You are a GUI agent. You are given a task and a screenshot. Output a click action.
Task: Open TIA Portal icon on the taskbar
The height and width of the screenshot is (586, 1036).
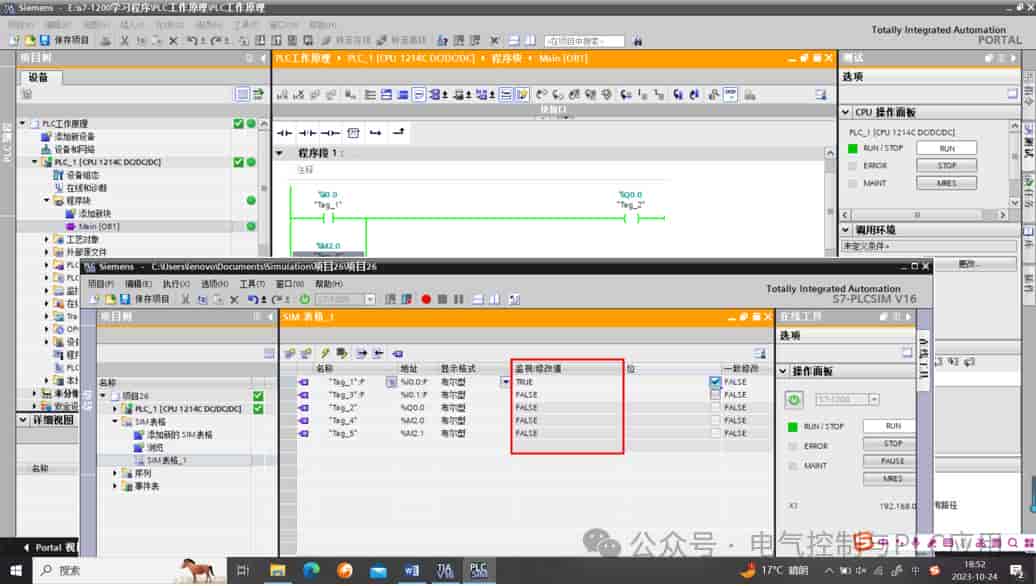[x=445, y=570]
